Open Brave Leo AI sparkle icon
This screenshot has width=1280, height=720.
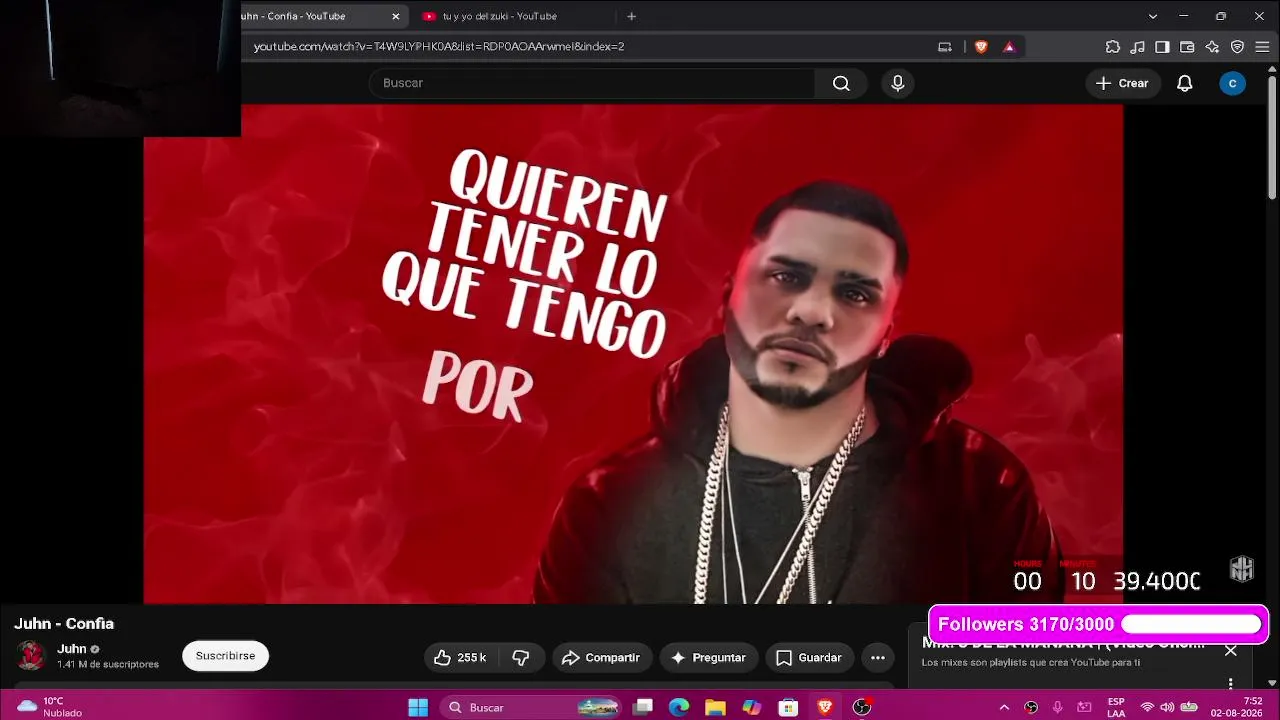1212,46
